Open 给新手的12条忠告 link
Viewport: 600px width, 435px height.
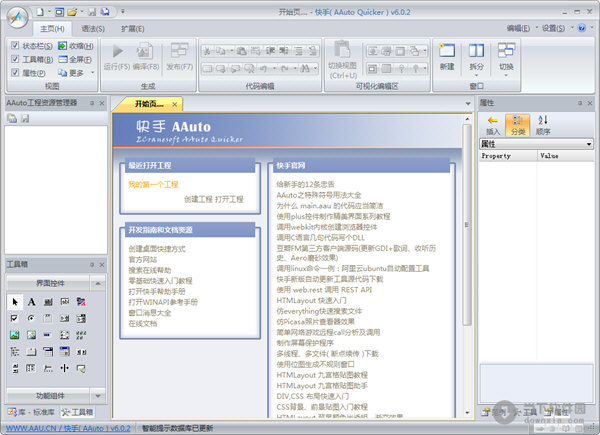pos(305,184)
